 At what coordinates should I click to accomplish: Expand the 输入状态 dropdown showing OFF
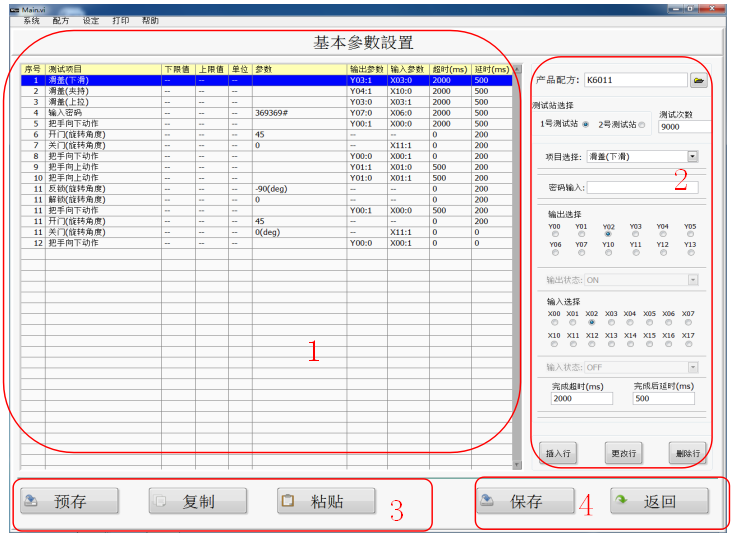point(692,367)
